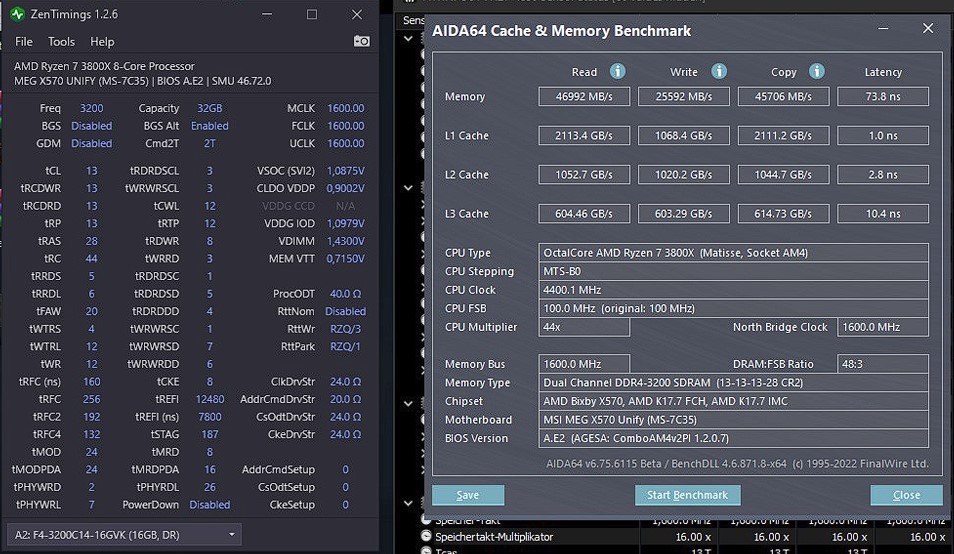Click the L2 Cache Copy value 1044.7 GB/s
Image resolution: width=954 pixels, height=554 pixels.
(x=783, y=175)
